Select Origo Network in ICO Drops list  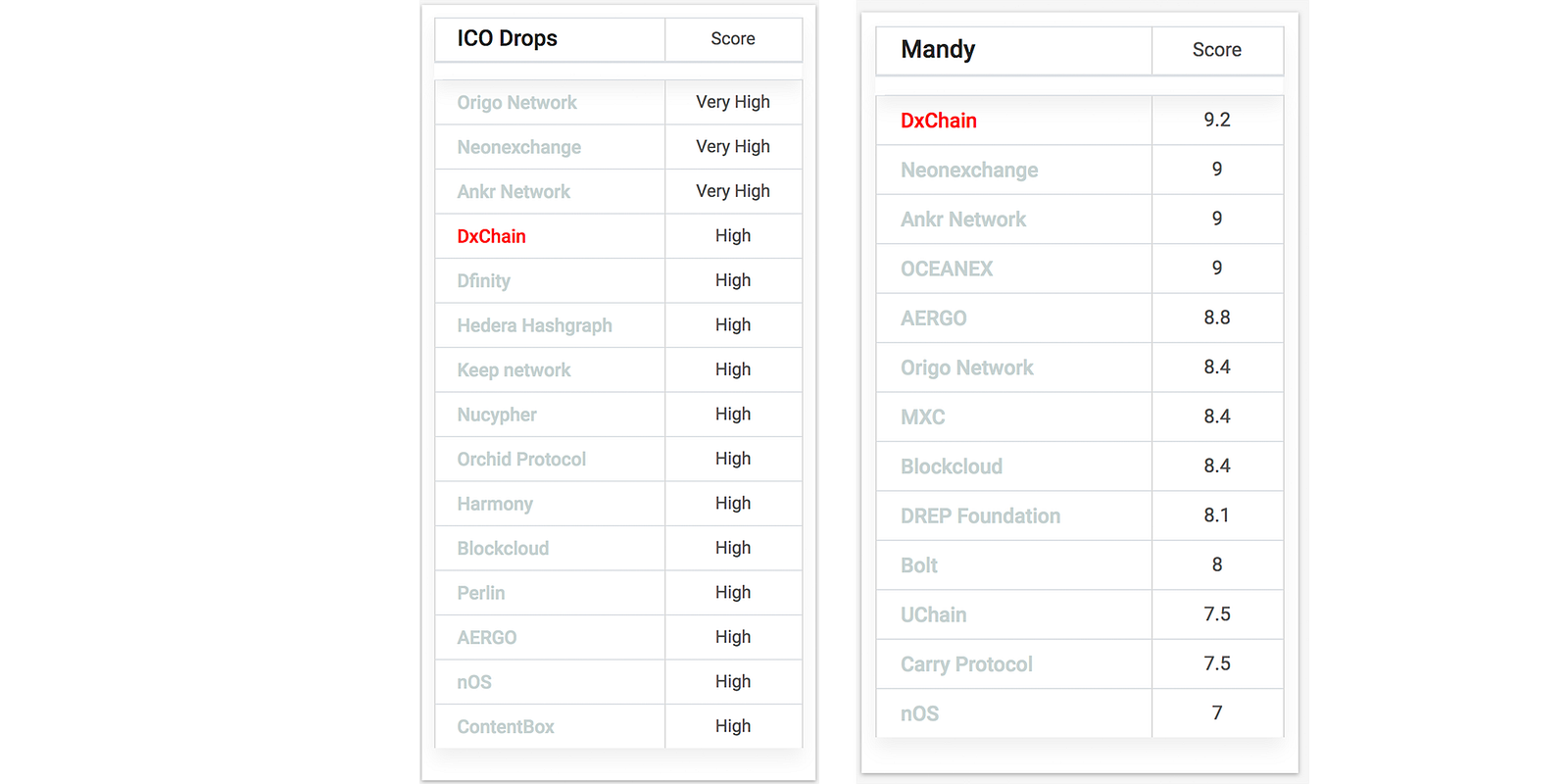coord(516,103)
